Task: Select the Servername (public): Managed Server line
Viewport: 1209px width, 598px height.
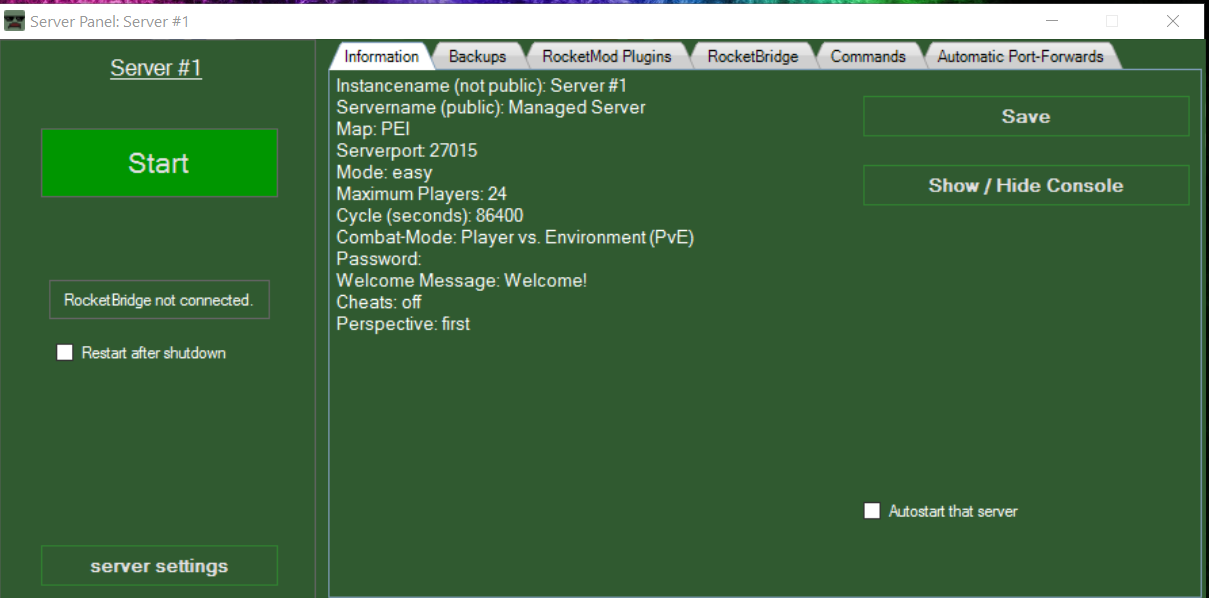Action: point(491,107)
